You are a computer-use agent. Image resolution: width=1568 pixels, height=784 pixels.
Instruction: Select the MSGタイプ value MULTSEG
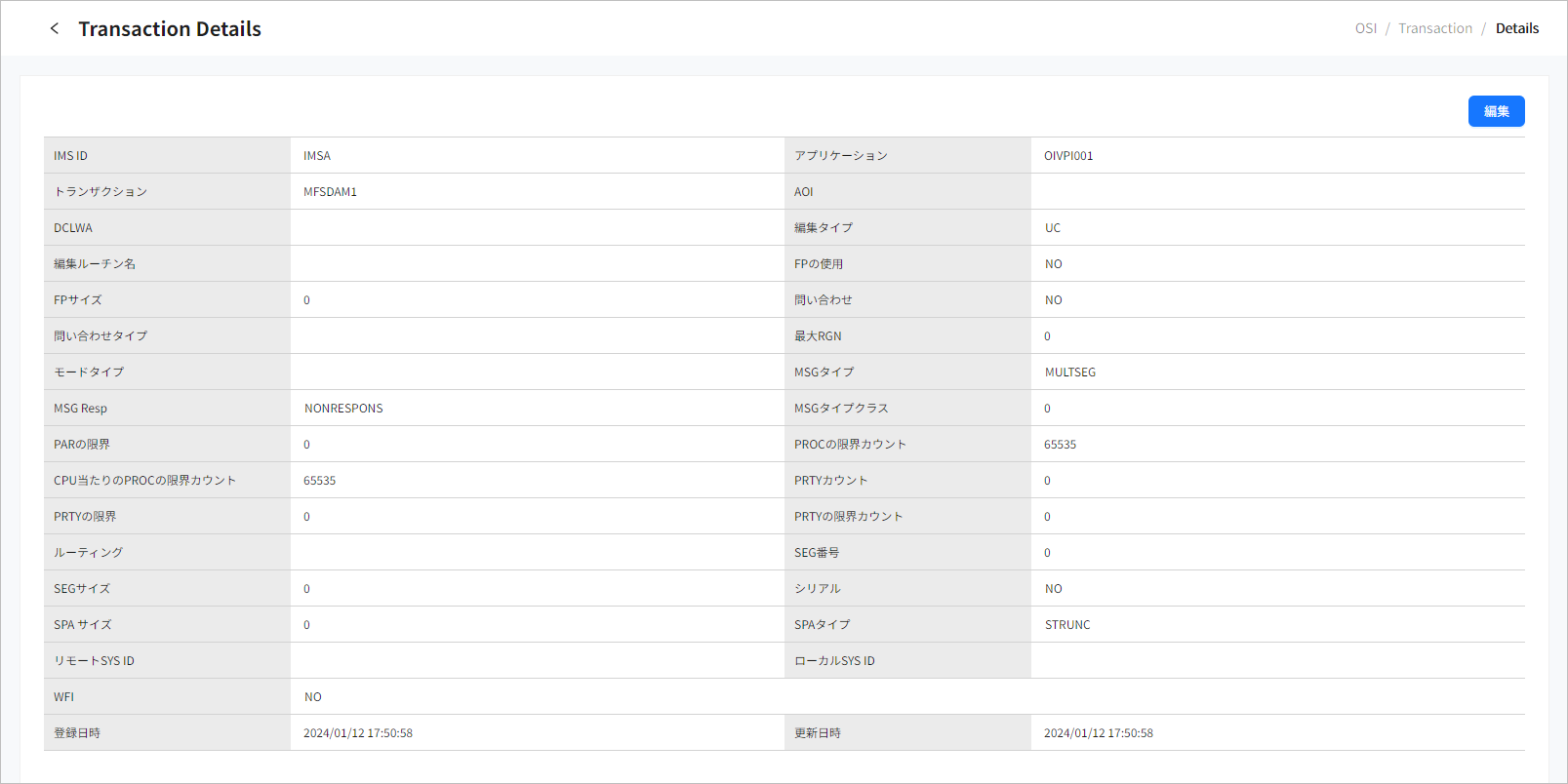(x=1069, y=372)
